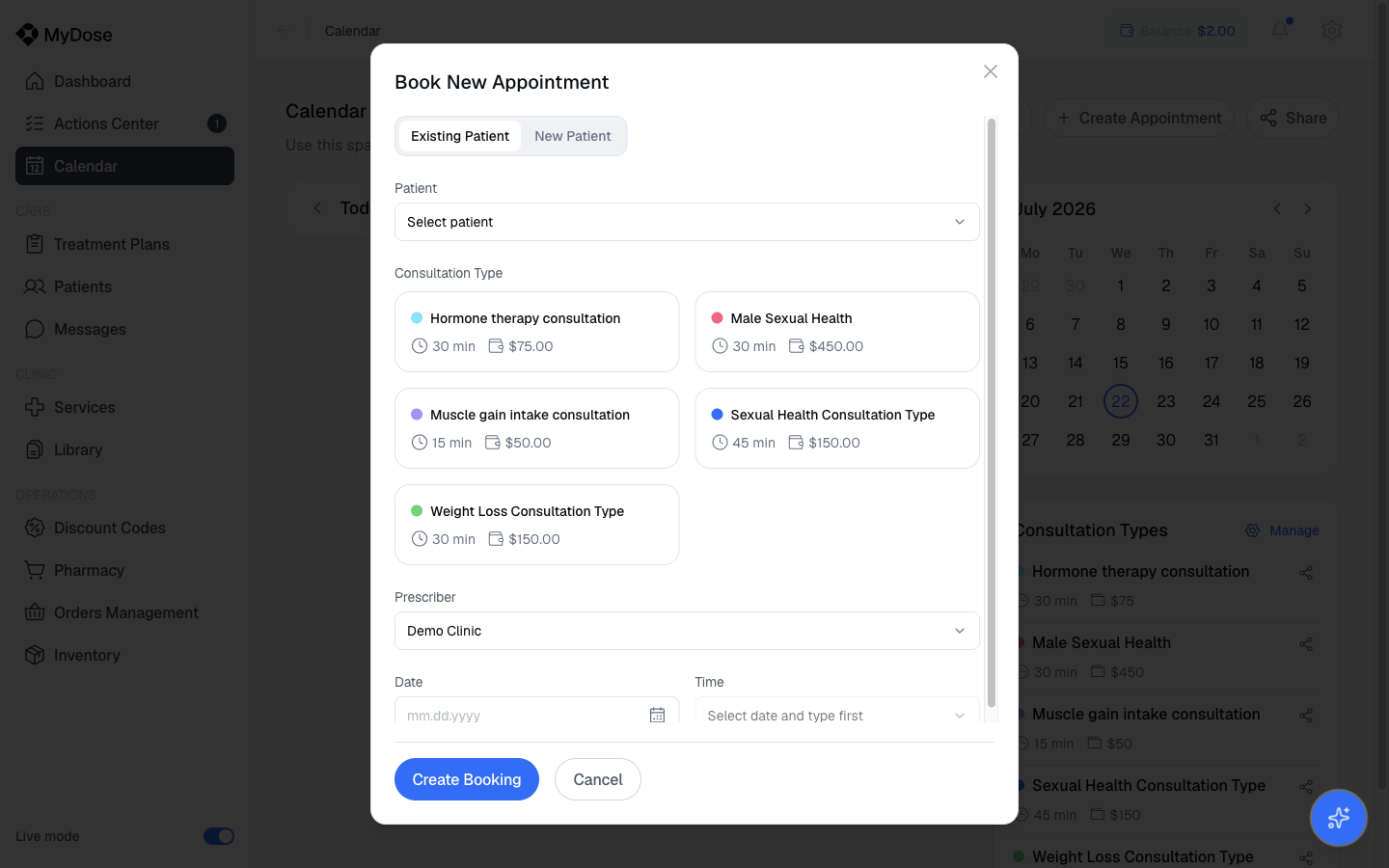Go to next month in mini calendar
This screenshot has height=868, width=1389.
[1308, 209]
